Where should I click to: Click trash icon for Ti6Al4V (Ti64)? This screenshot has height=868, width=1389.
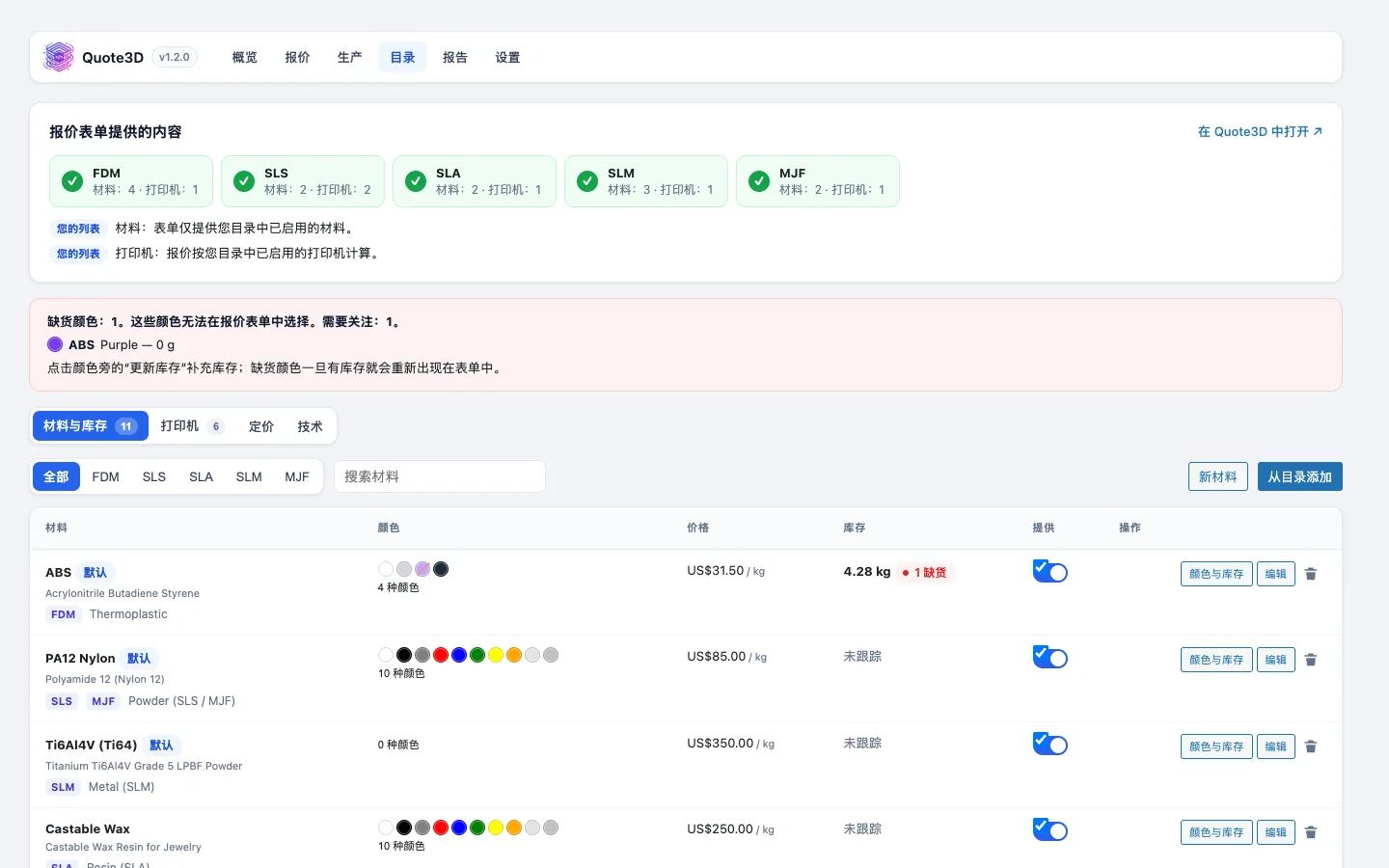click(1311, 746)
